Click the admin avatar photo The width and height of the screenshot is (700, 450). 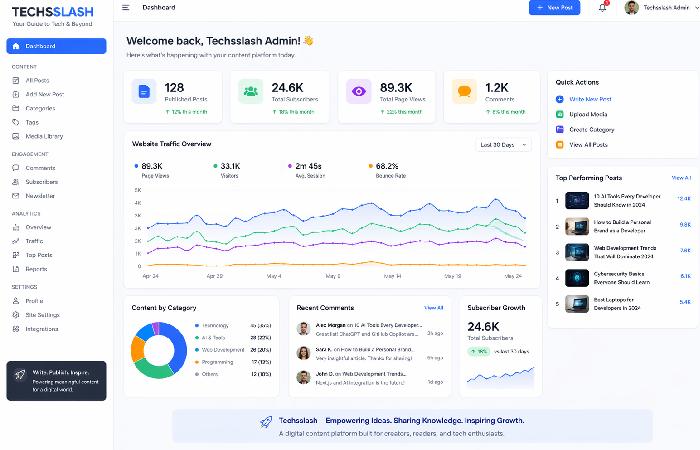point(631,8)
